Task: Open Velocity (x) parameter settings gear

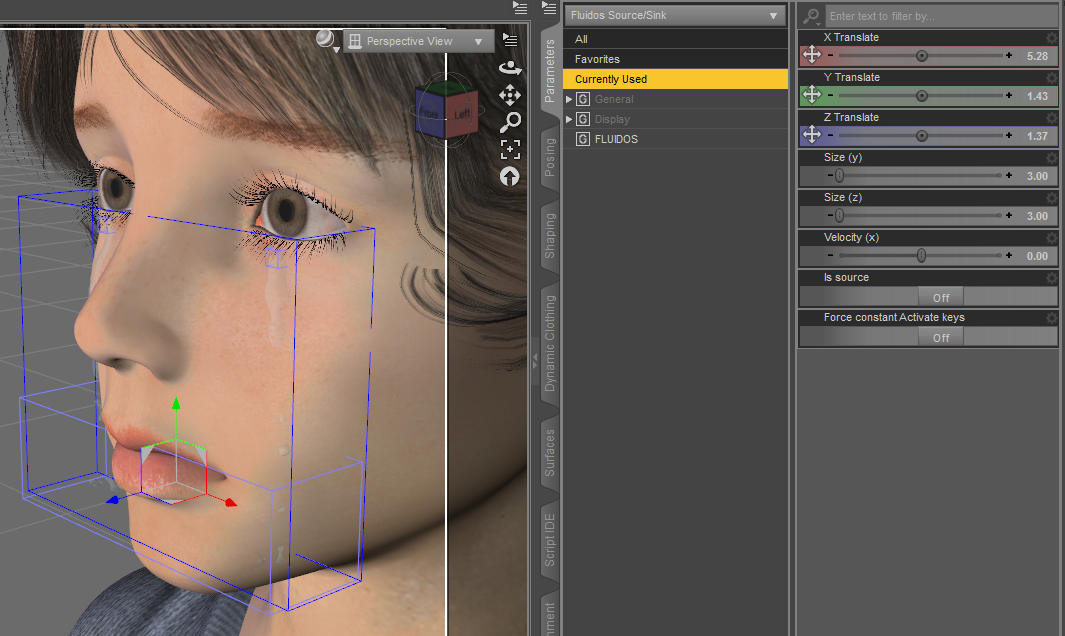Action: click(1051, 238)
